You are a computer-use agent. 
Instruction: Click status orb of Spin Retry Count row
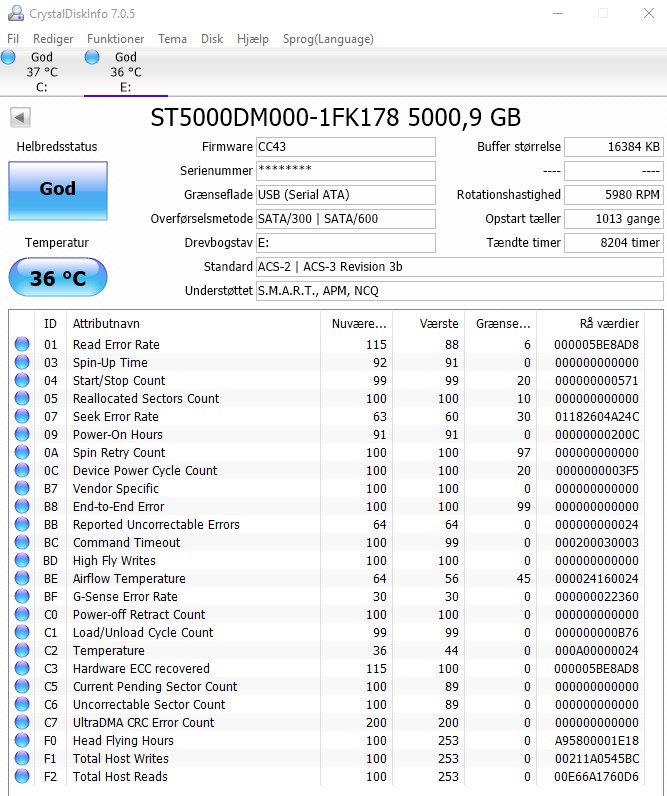(x=22, y=452)
